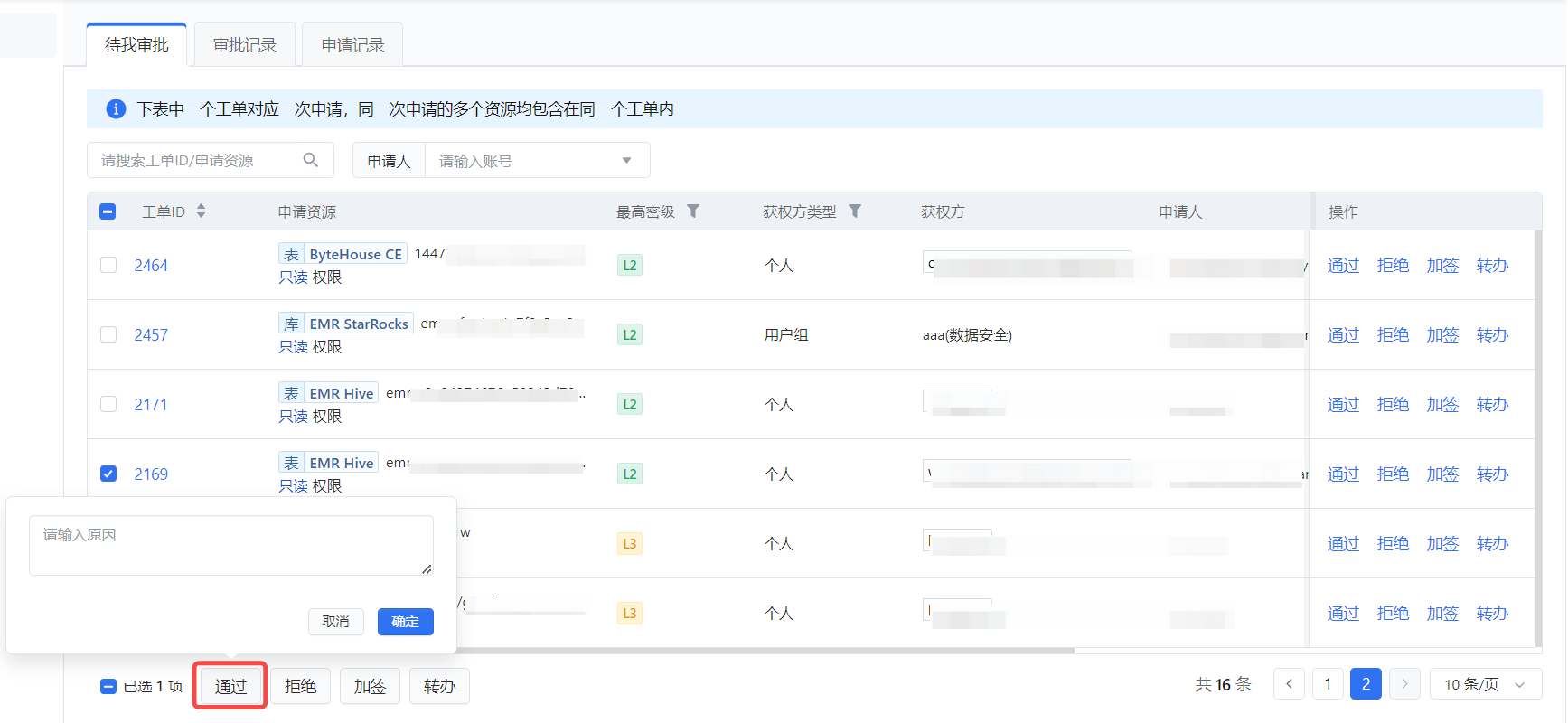The height and width of the screenshot is (723, 1568).
Task: Go to previous page arrow
Action: click(x=1289, y=684)
